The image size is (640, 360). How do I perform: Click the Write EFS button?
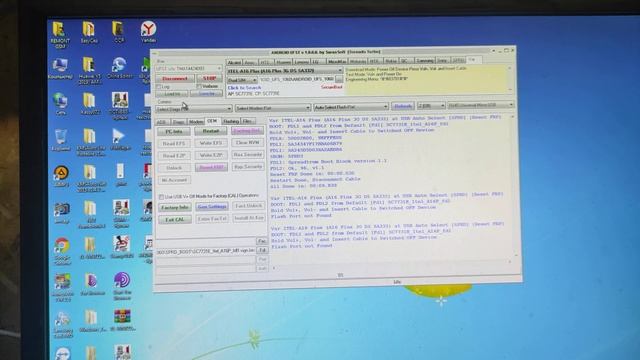coord(211,143)
